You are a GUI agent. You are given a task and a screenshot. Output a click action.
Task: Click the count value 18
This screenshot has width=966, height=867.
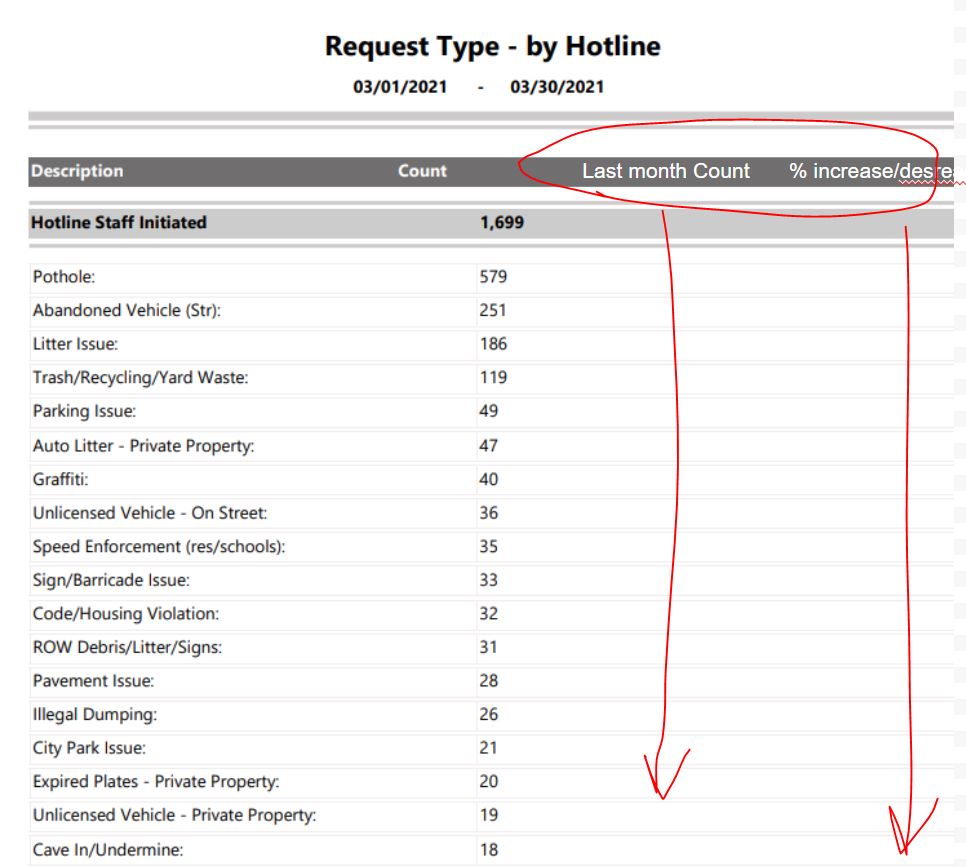click(489, 850)
